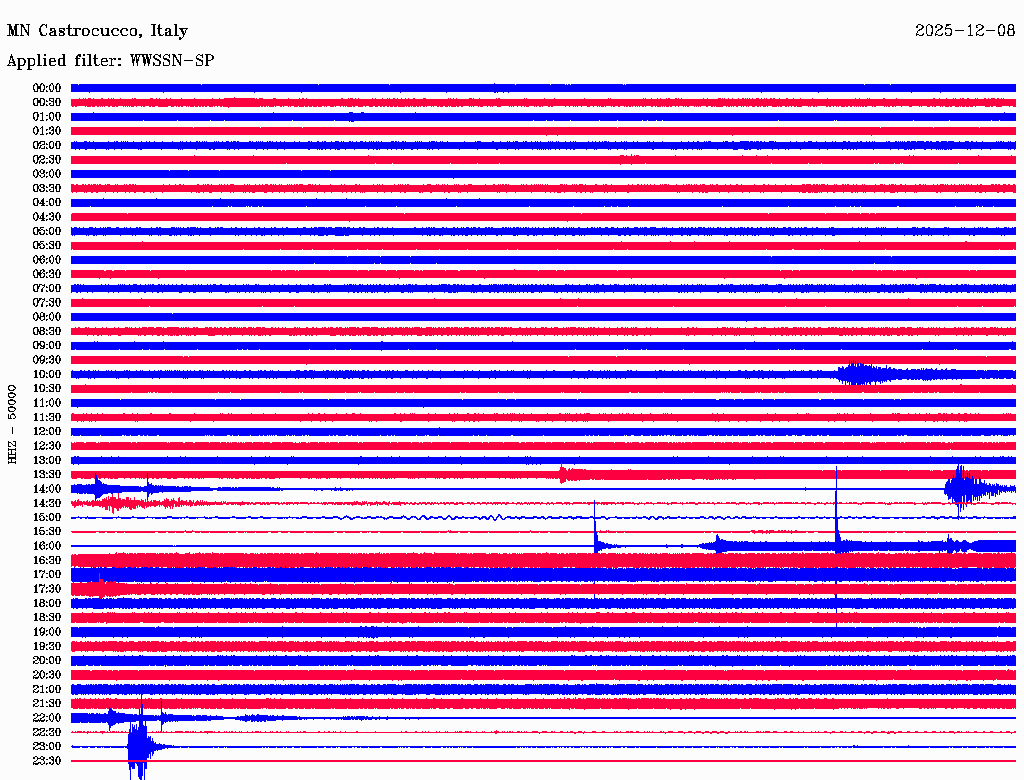Select the 11:30 time label
Image resolution: width=1024 pixels, height=780 pixels.
pyautogui.click(x=47, y=417)
